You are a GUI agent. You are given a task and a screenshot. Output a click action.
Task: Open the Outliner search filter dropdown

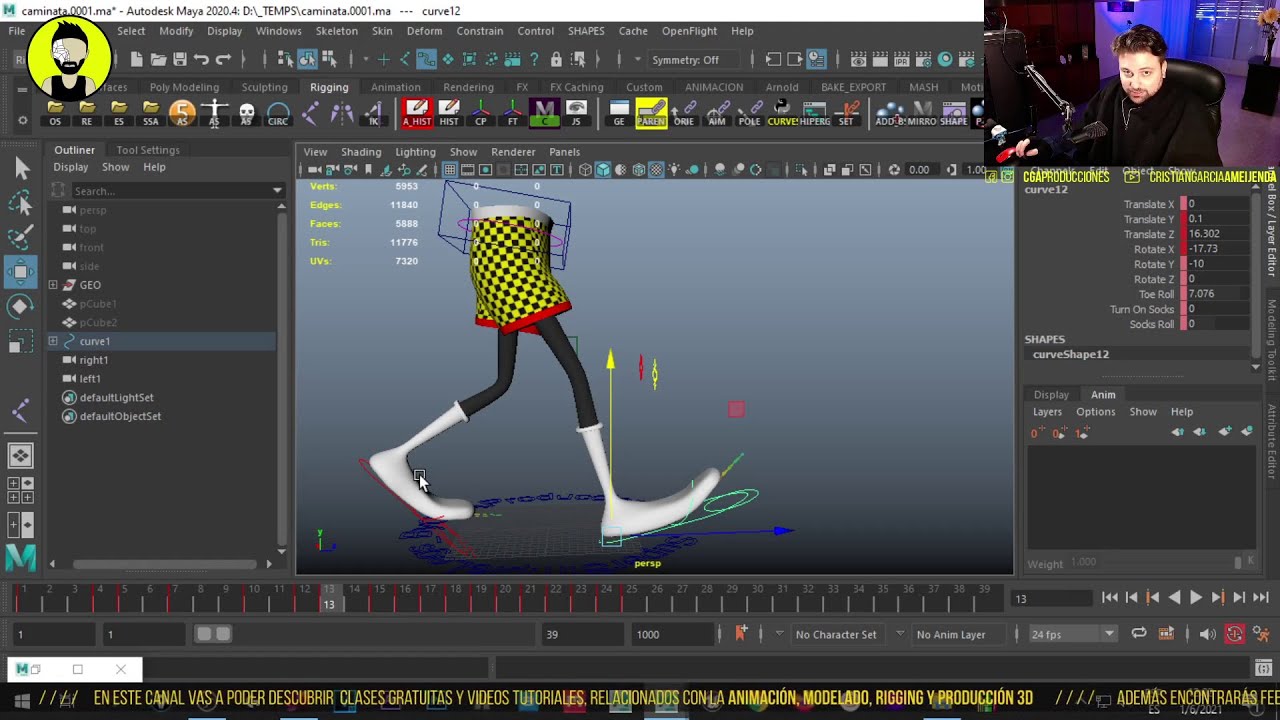tap(277, 191)
